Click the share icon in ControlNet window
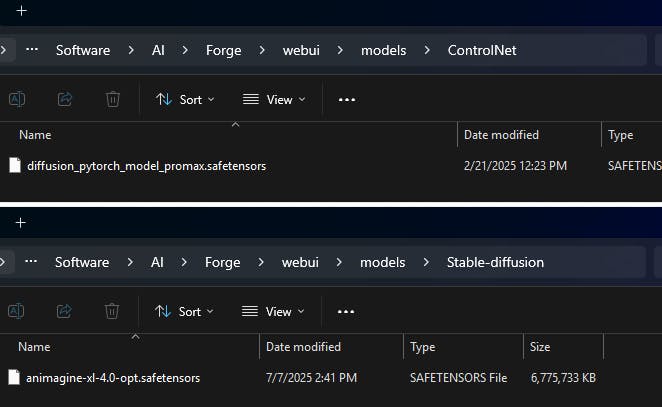This screenshot has width=662, height=407. point(65,99)
